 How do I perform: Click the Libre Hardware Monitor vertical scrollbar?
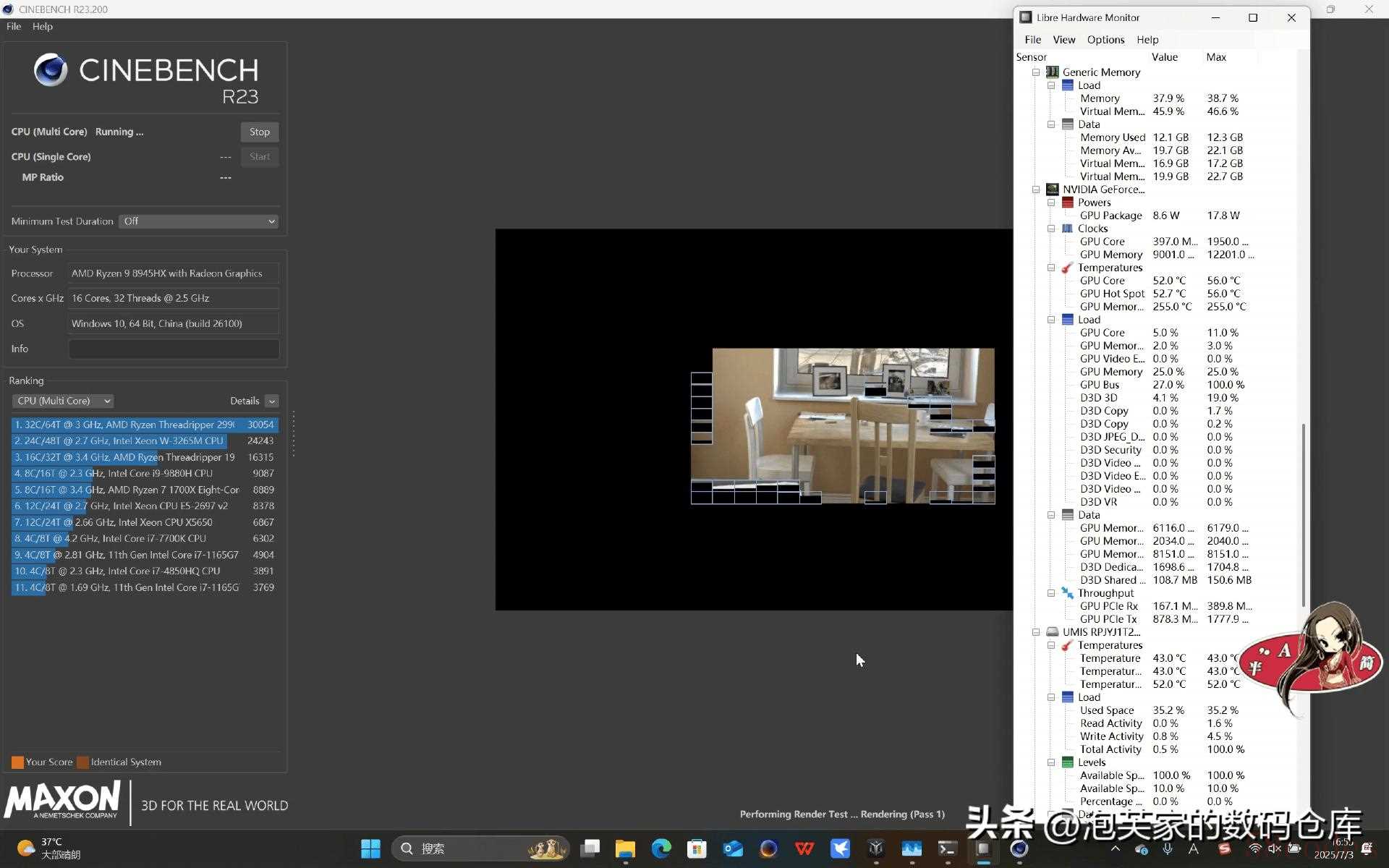1304,514
